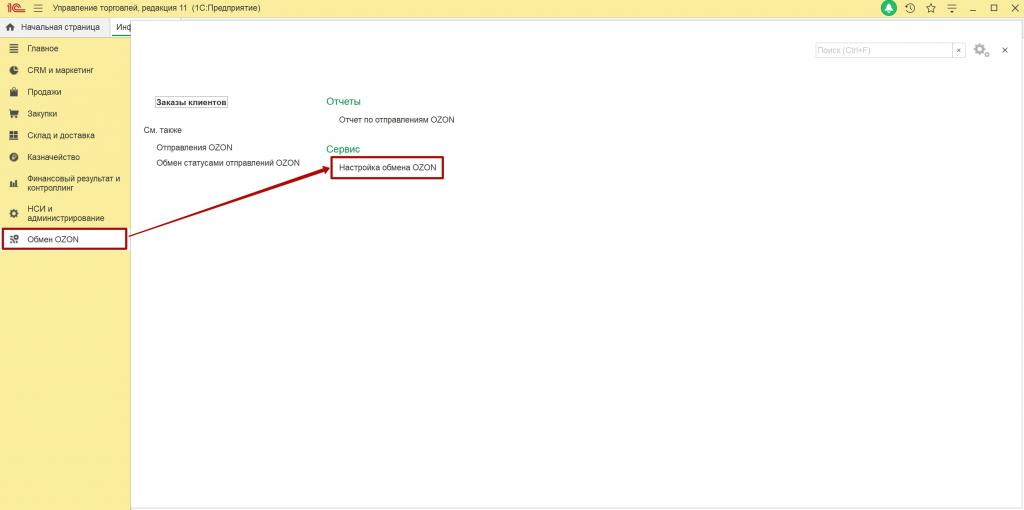Screen dimensions: 1024x510
Task: Click the См. также label
Action: [163, 130]
